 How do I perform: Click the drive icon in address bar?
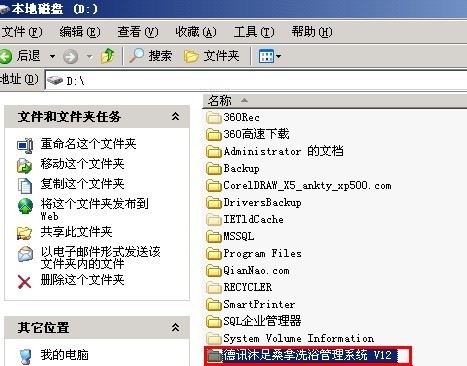[55, 80]
